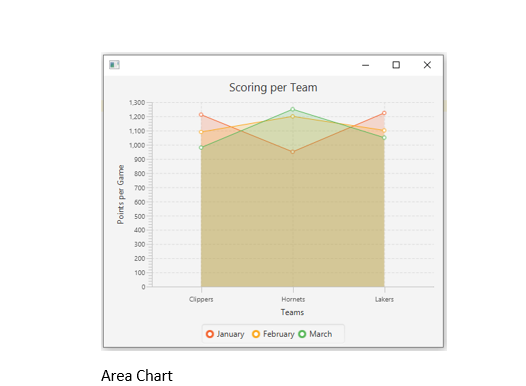Image resolution: width=526 pixels, height=386 pixels.
Task: Select the March legend label
Action: pyautogui.click(x=321, y=334)
